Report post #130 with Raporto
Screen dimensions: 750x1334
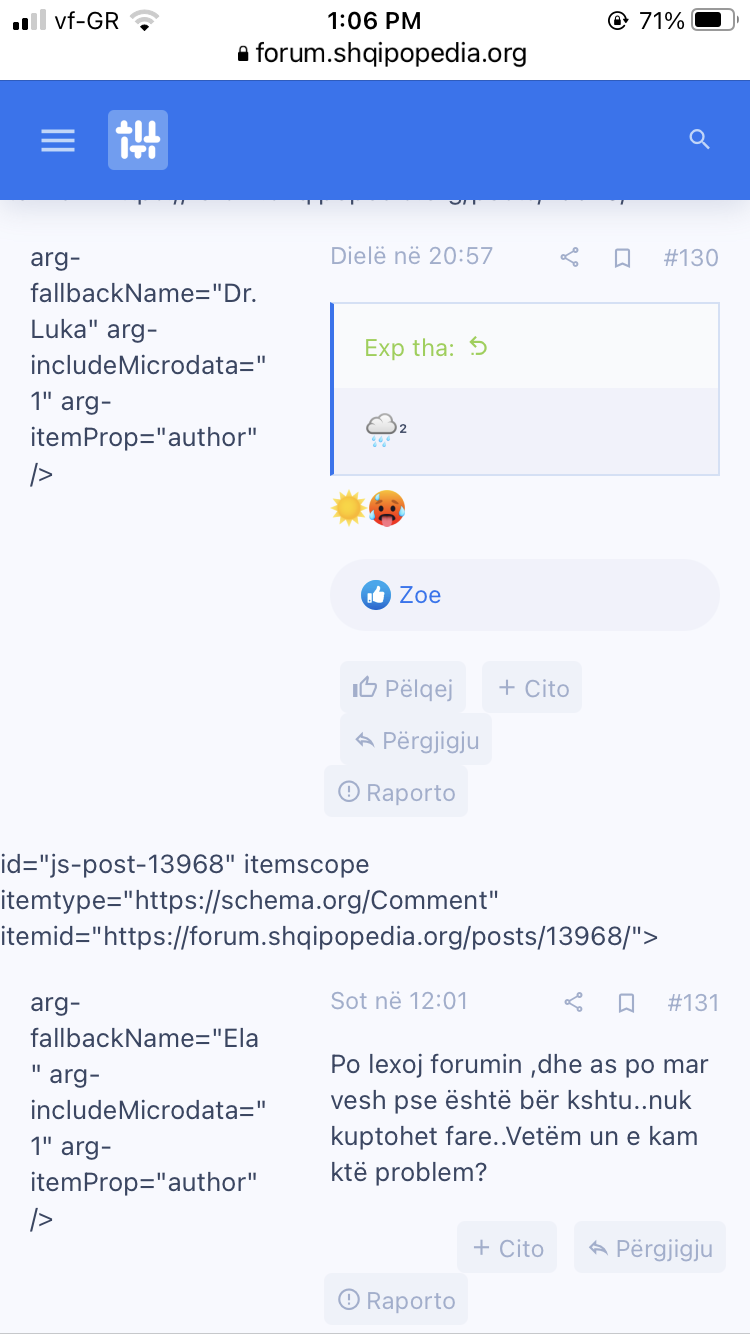(396, 792)
